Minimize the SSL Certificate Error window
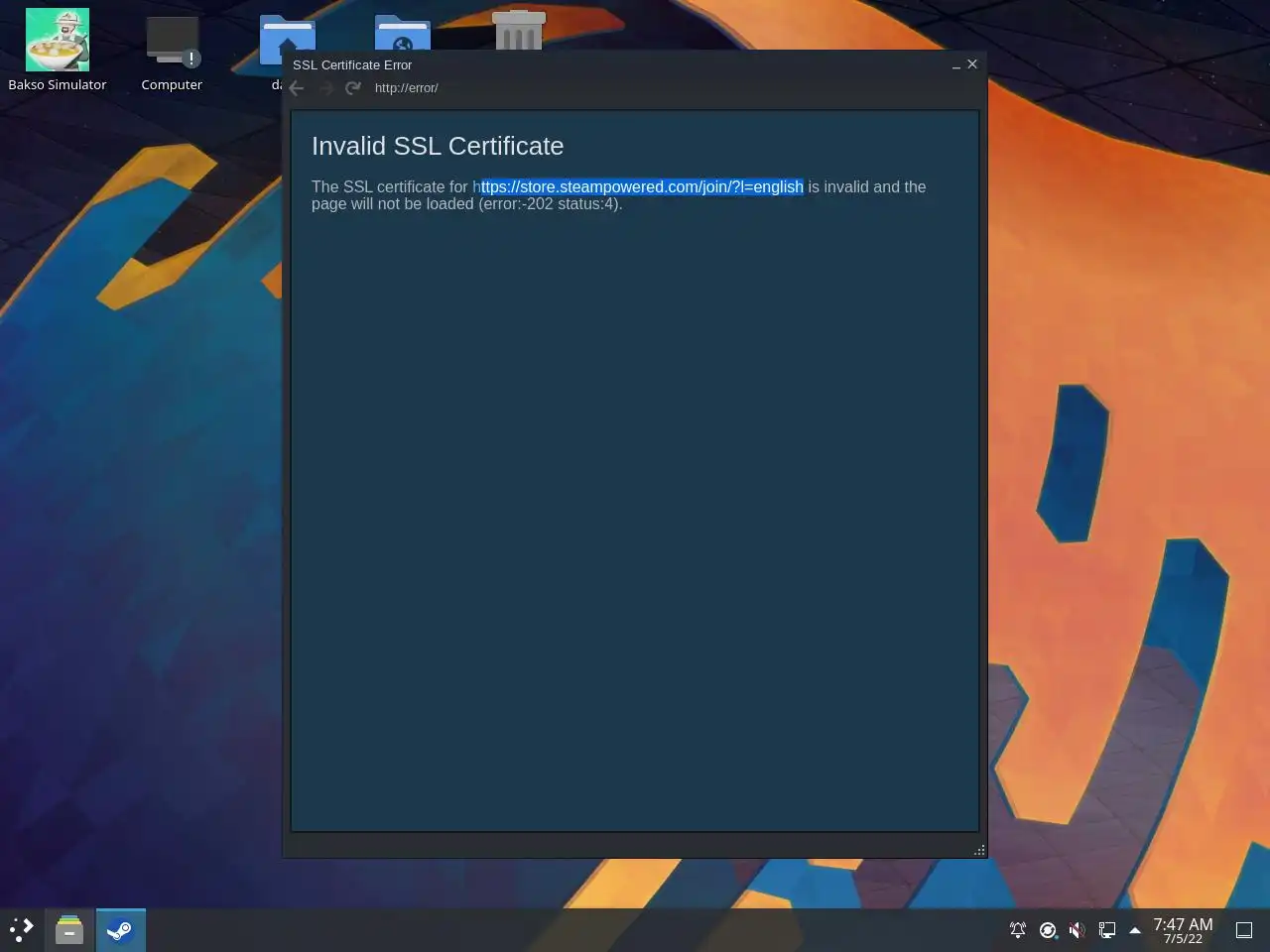 956,64
